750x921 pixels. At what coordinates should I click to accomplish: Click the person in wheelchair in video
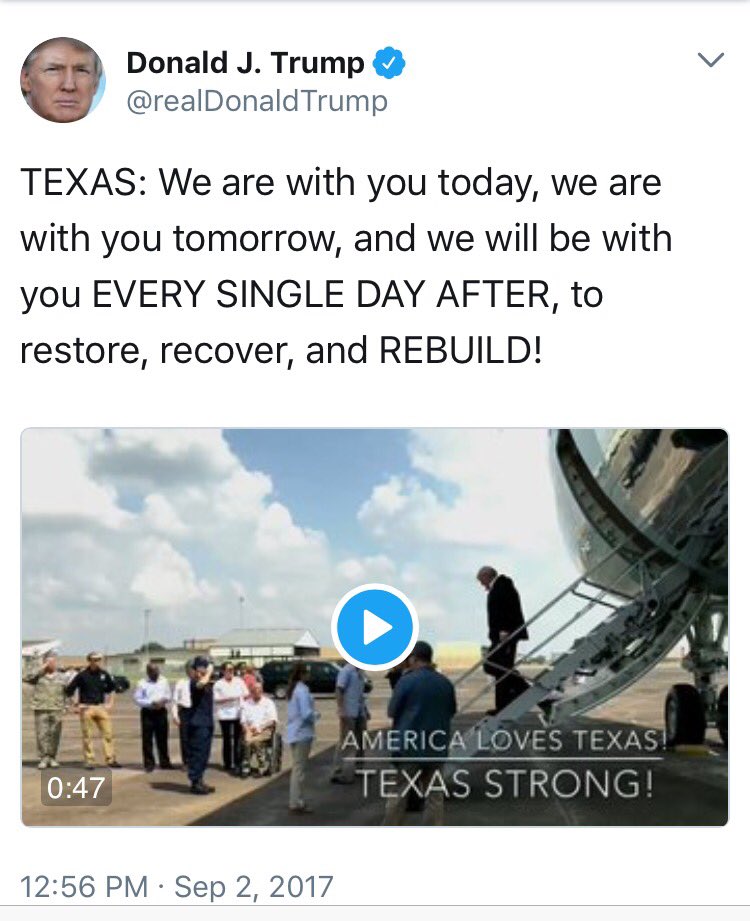click(258, 728)
